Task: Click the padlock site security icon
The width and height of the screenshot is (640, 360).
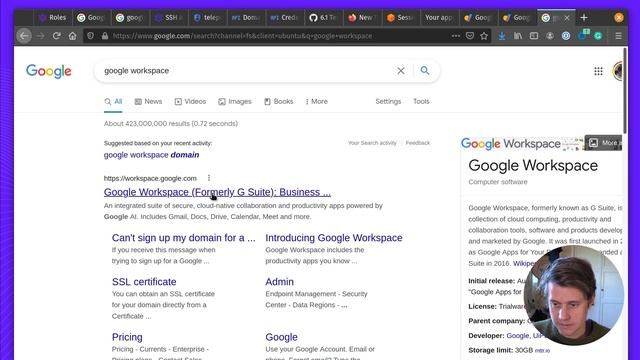Action: coord(105,36)
